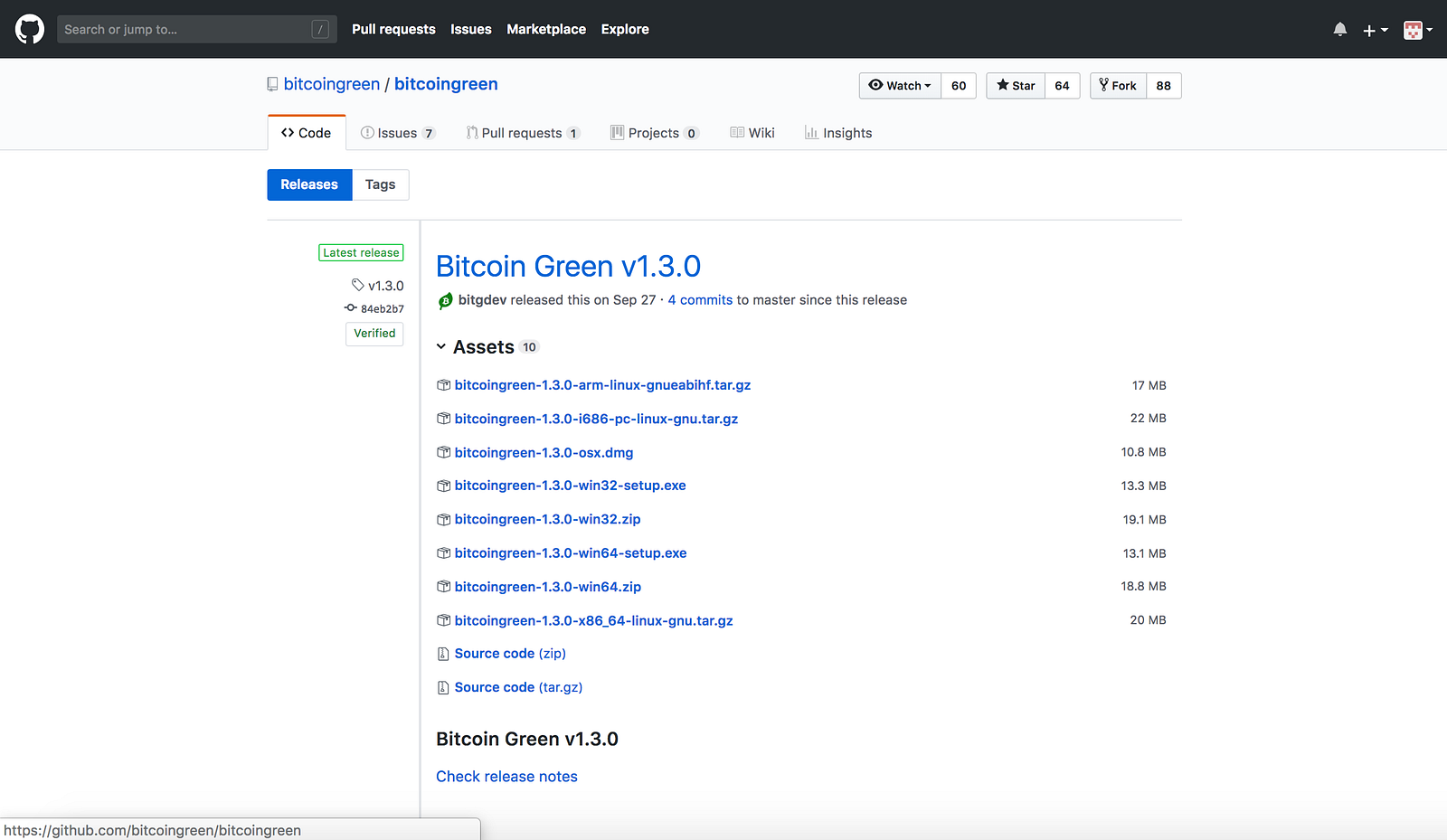This screenshot has width=1447, height=840.
Task: Go to Marketplace
Action: pos(546,29)
